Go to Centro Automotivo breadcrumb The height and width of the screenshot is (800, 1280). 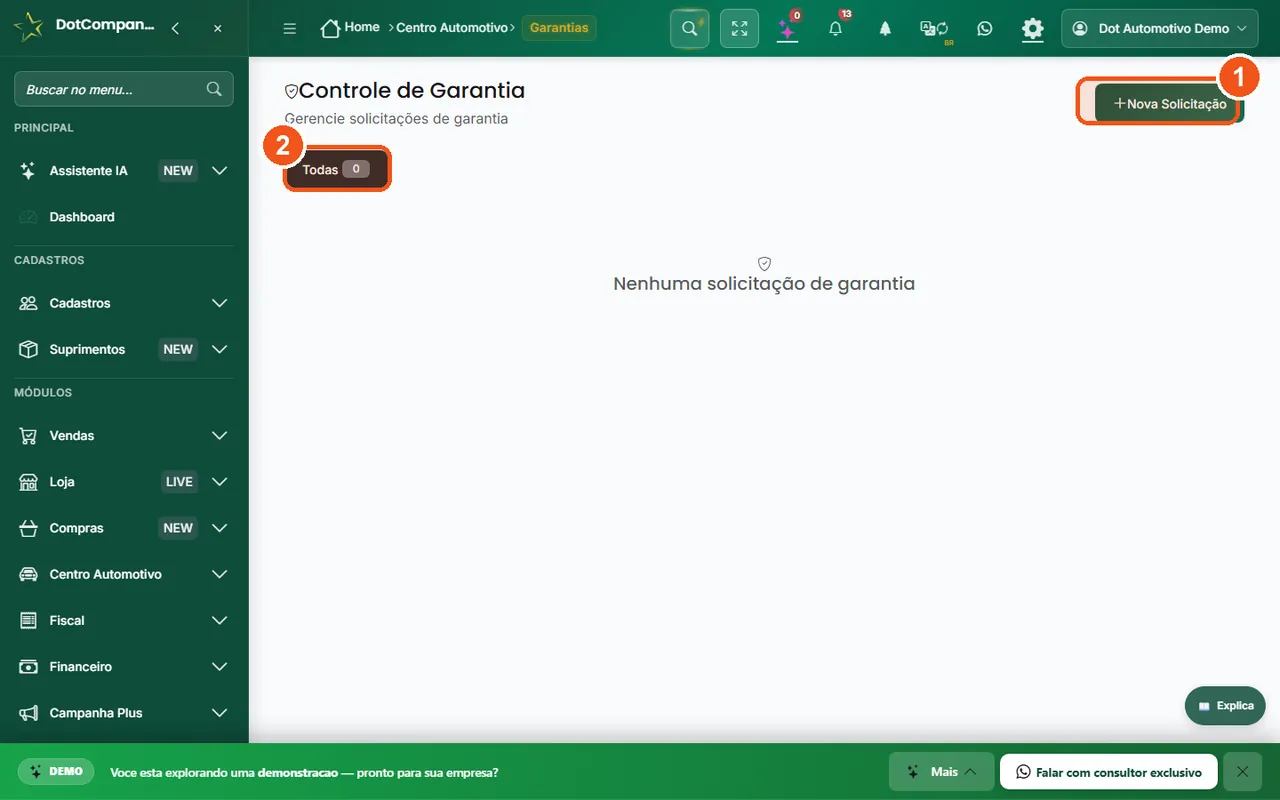(452, 28)
